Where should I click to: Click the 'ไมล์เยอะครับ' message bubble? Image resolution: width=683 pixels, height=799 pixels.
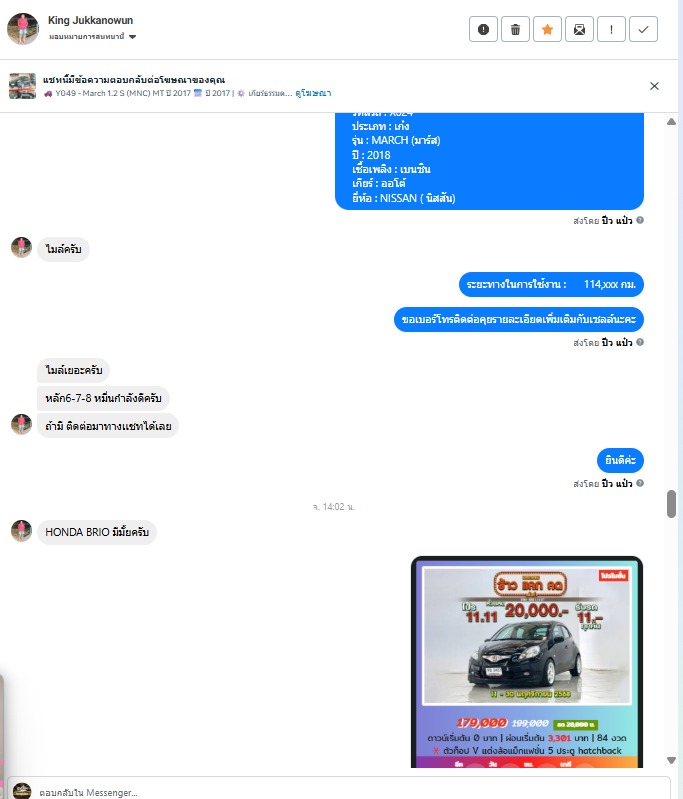click(x=73, y=370)
